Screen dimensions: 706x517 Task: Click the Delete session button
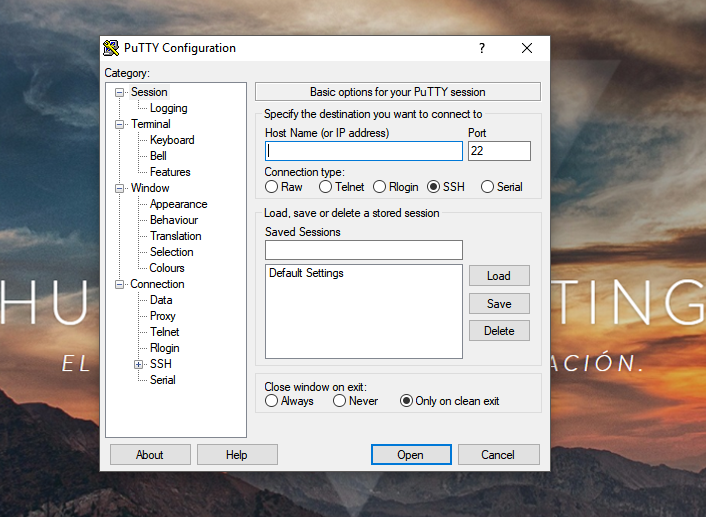tap(499, 331)
